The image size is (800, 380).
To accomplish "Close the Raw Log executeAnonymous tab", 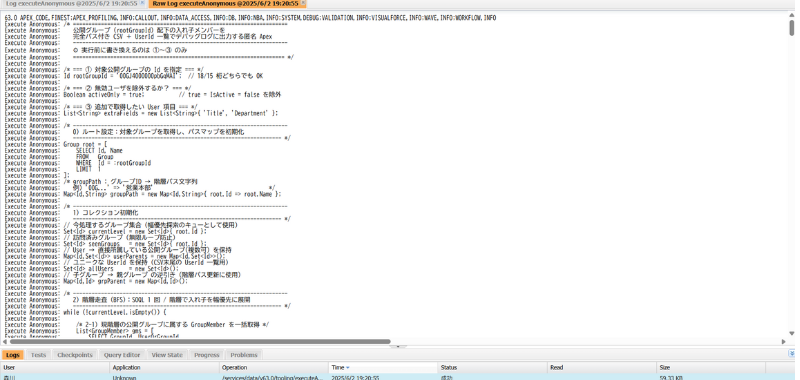I will pyautogui.click(x=303, y=4).
